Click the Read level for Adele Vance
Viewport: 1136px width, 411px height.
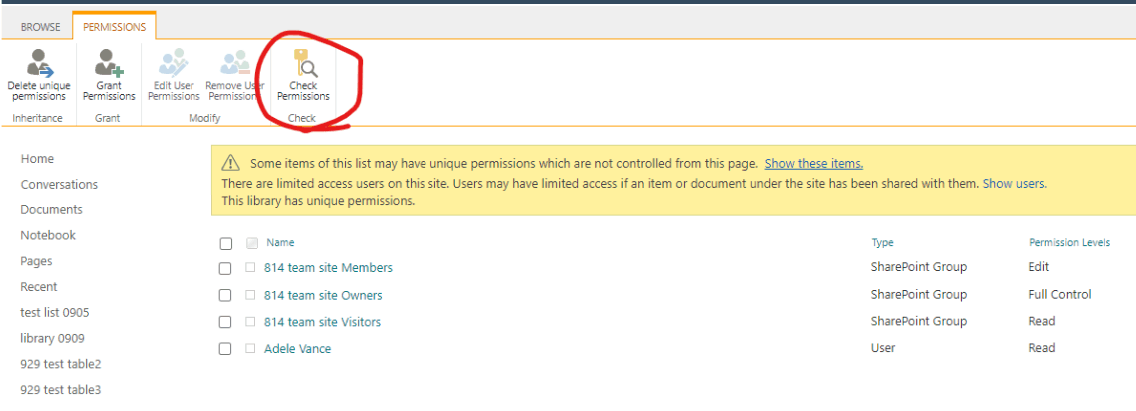click(1042, 348)
